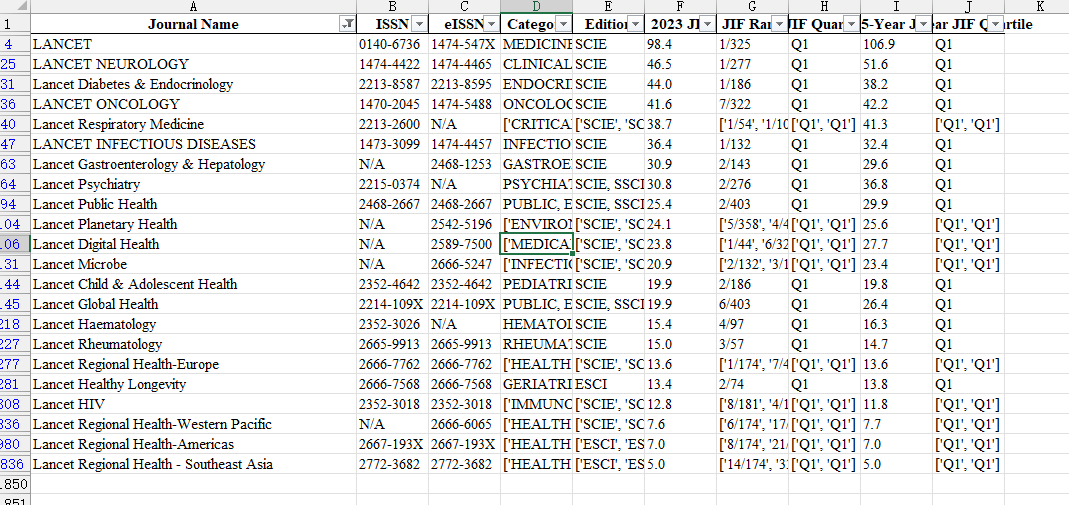The width and height of the screenshot is (1069, 505).
Task: Select 5-Year JIF value 106.9
Action: click(897, 45)
